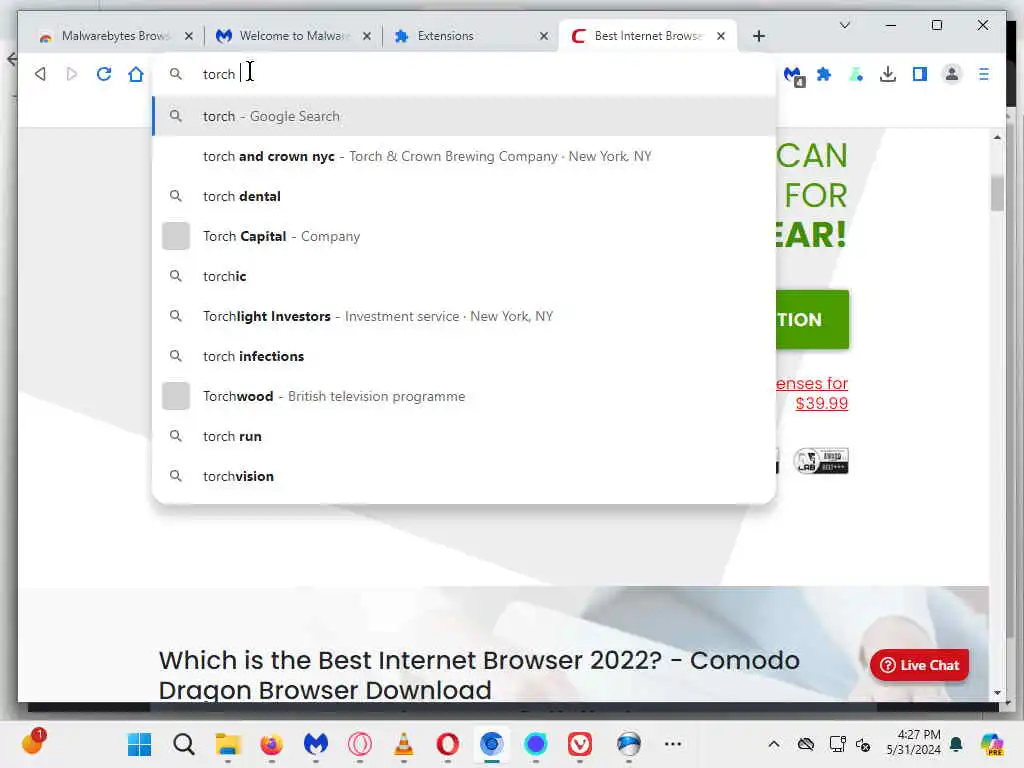Image resolution: width=1024 pixels, height=768 pixels.
Task: Select Torchlight Investors suggestion
Action: (x=464, y=316)
